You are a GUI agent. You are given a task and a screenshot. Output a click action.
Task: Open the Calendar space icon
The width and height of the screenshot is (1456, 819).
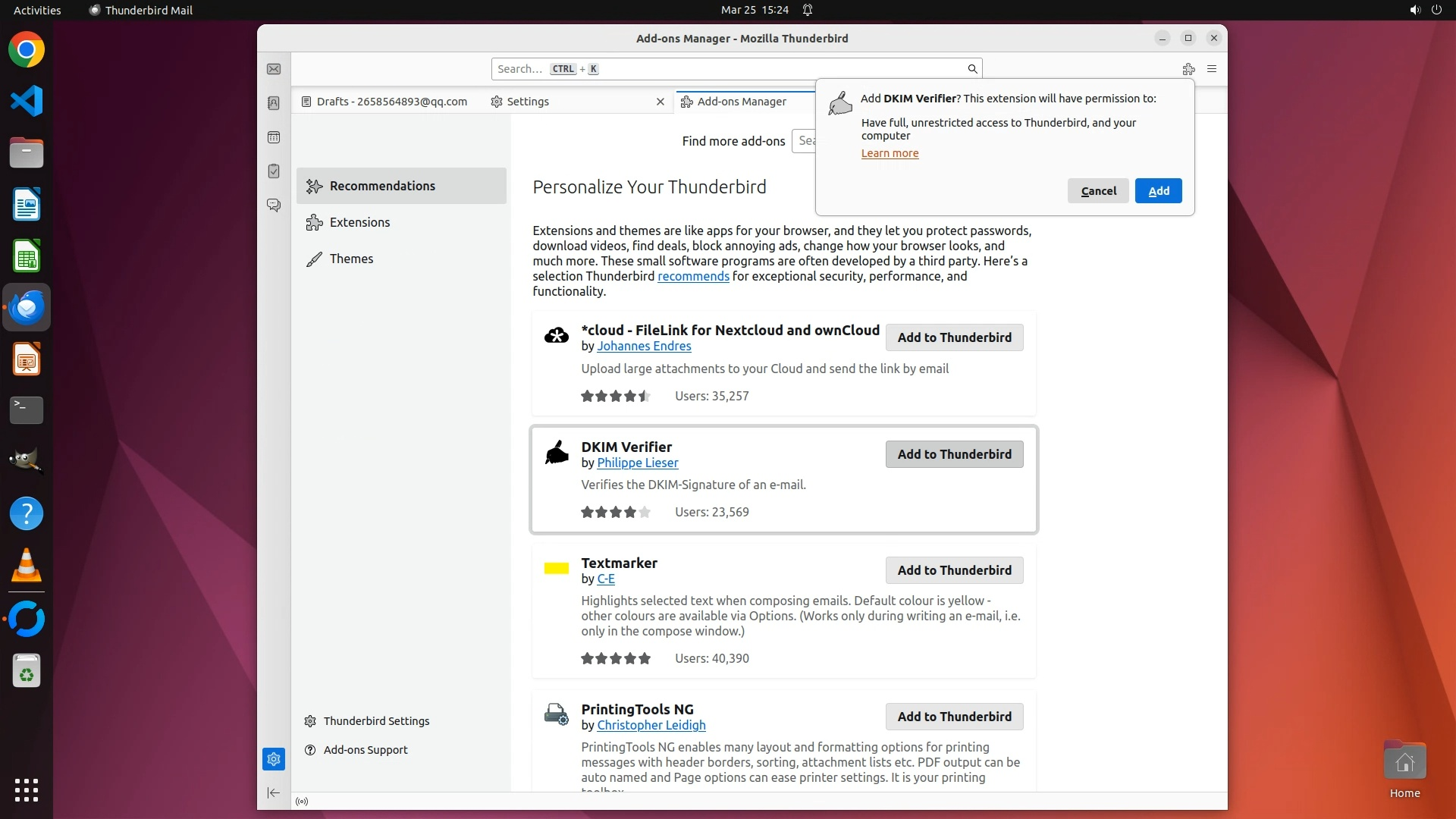coord(274,137)
